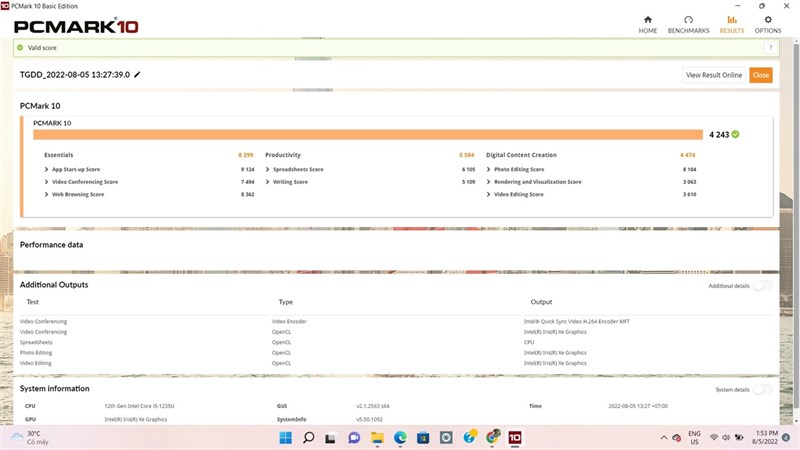Click View Result Online button
The image size is (800, 450).
[x=714, y=75]
